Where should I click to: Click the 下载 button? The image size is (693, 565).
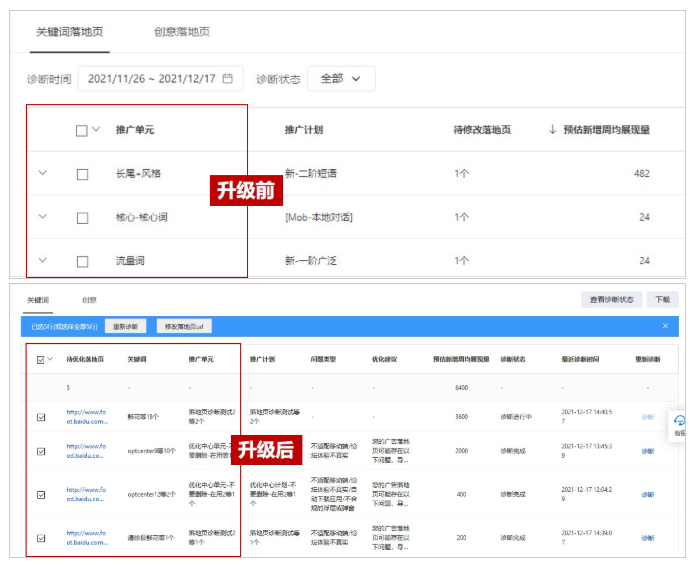tap(663, 299)
